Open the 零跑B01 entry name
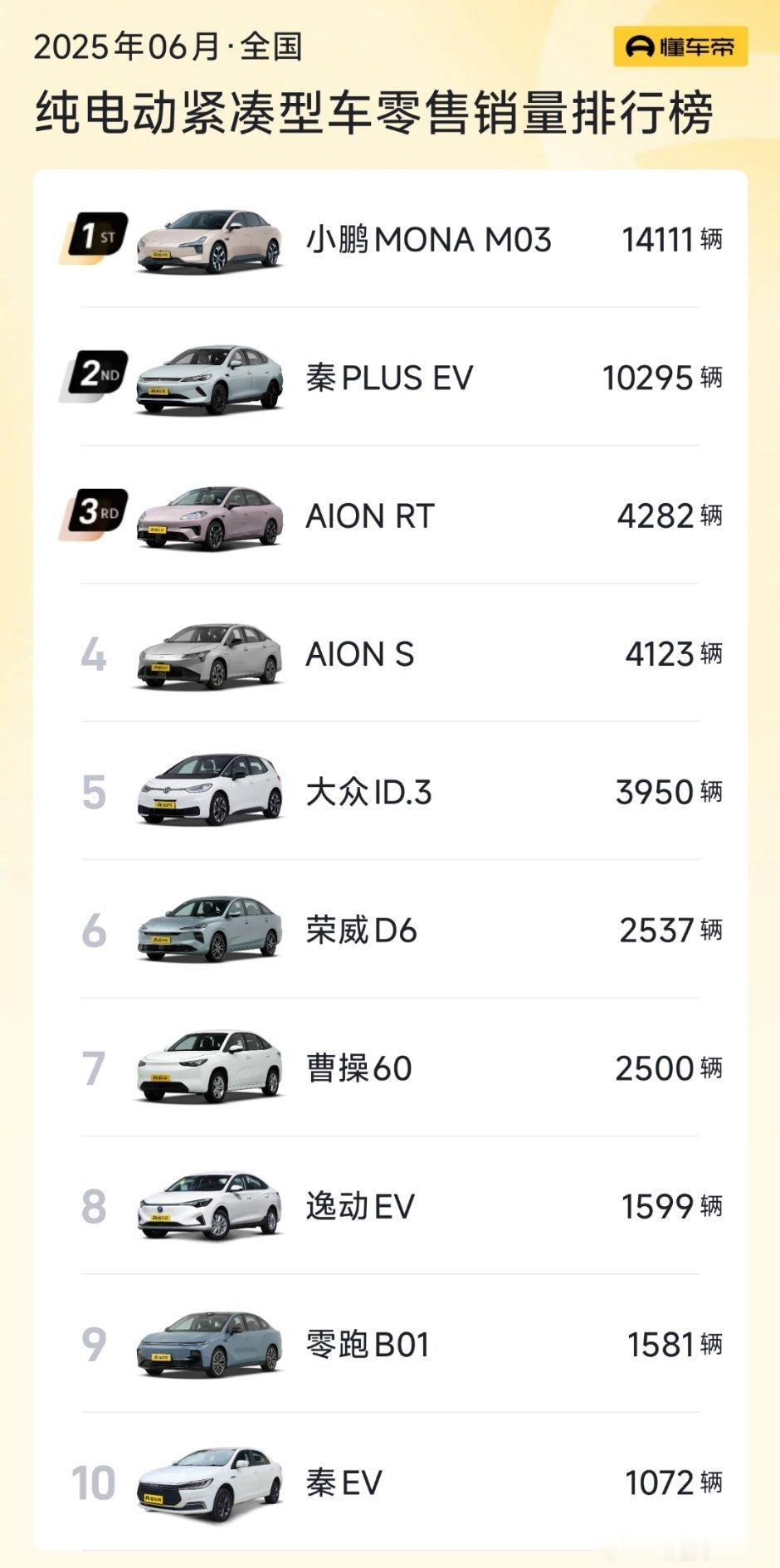780x1568 pixels. click(368, 1344)
